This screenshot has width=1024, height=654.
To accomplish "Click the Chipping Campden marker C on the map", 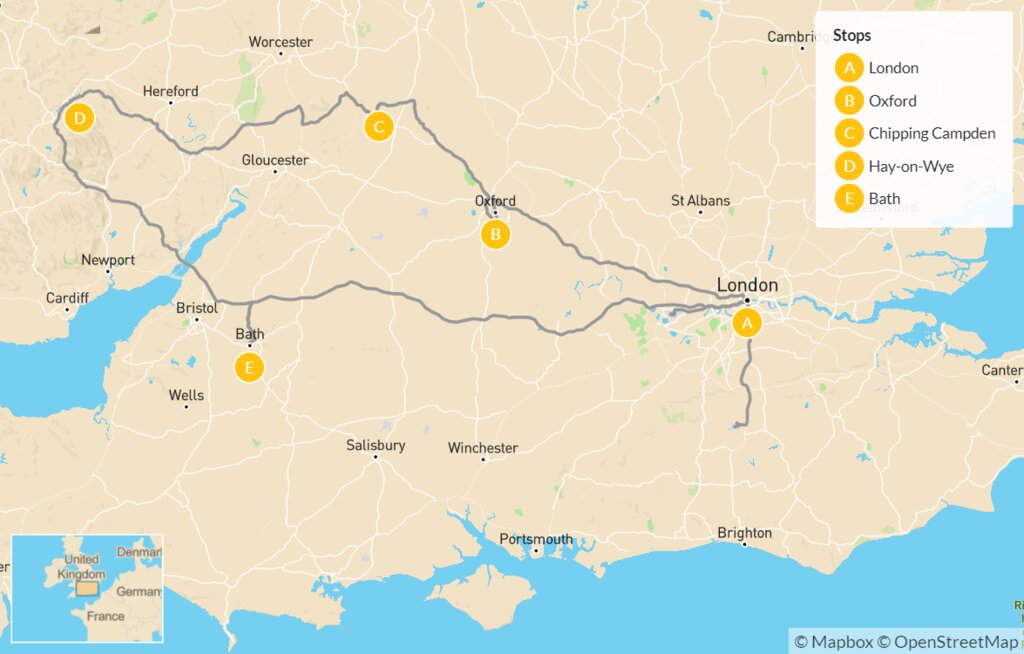I will coord(379,126).
